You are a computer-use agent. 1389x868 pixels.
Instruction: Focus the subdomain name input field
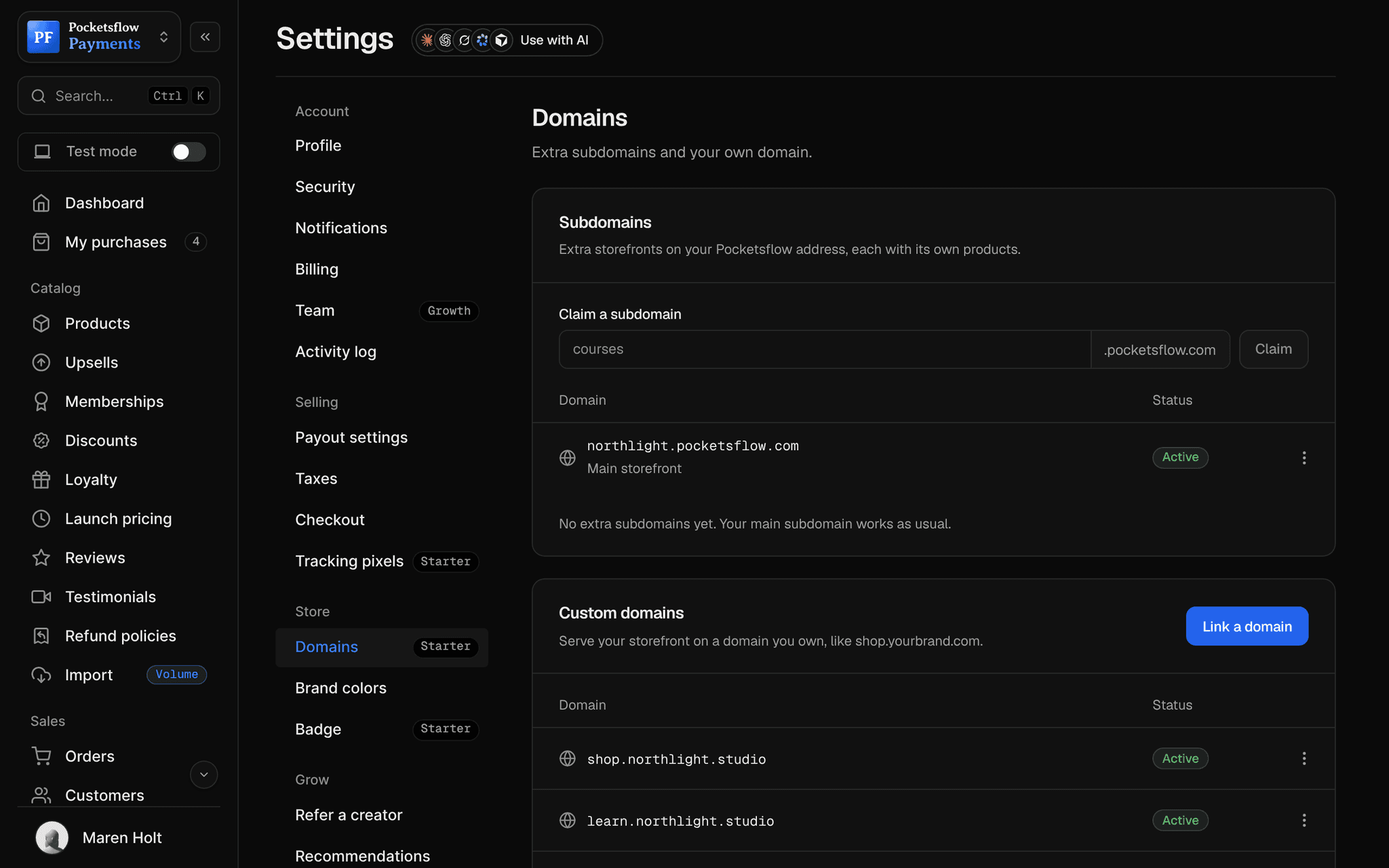coord(825,349)
